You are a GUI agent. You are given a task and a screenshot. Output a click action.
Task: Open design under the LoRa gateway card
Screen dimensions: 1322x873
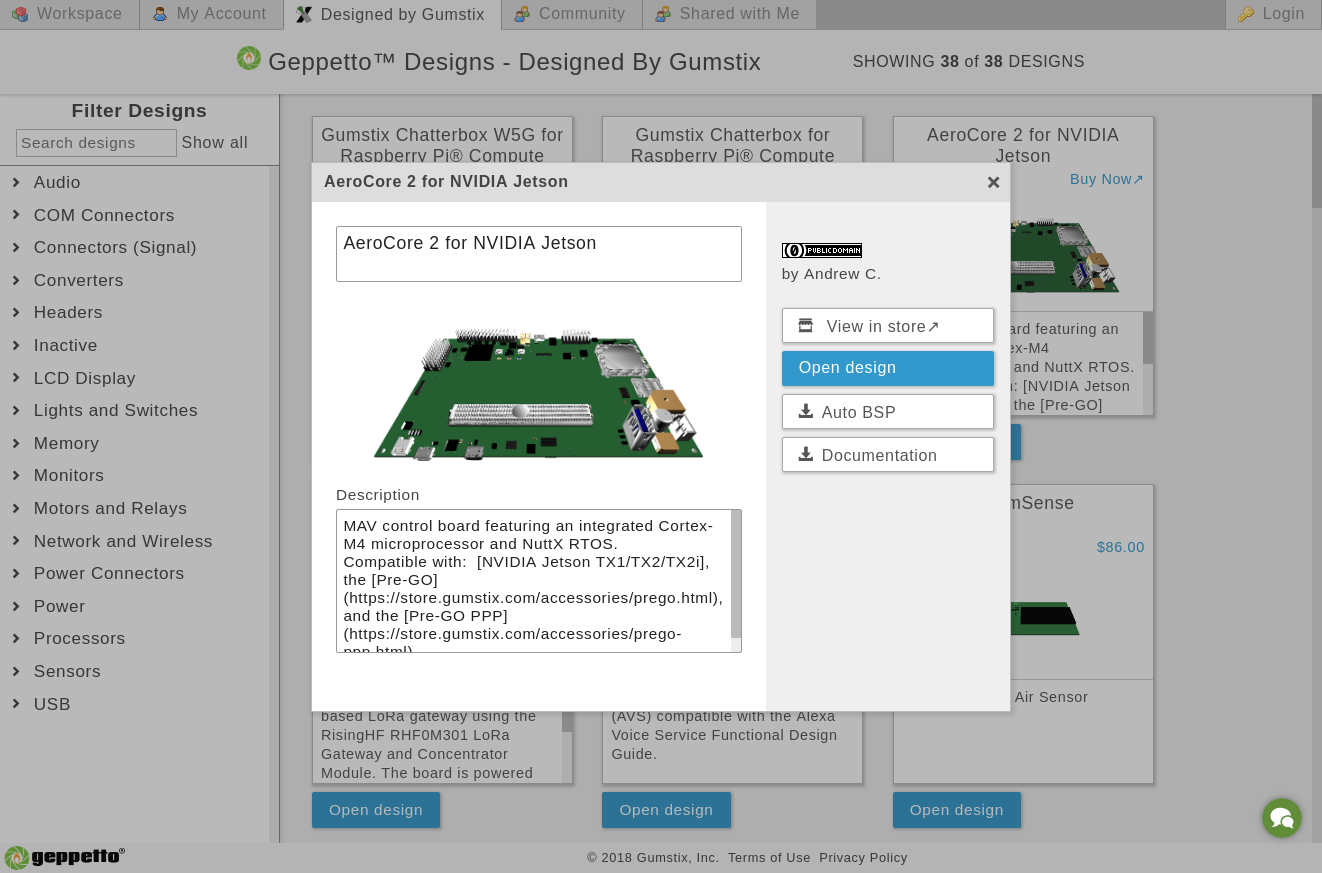click(x=376, y=810)
